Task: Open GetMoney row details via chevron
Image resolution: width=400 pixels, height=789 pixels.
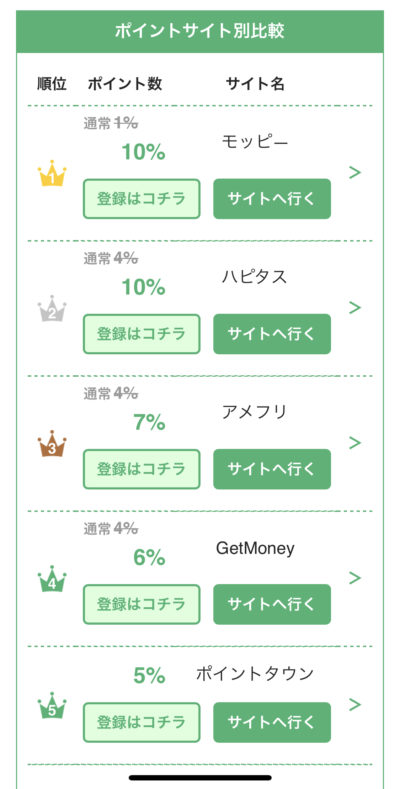Action: [355, 578]
